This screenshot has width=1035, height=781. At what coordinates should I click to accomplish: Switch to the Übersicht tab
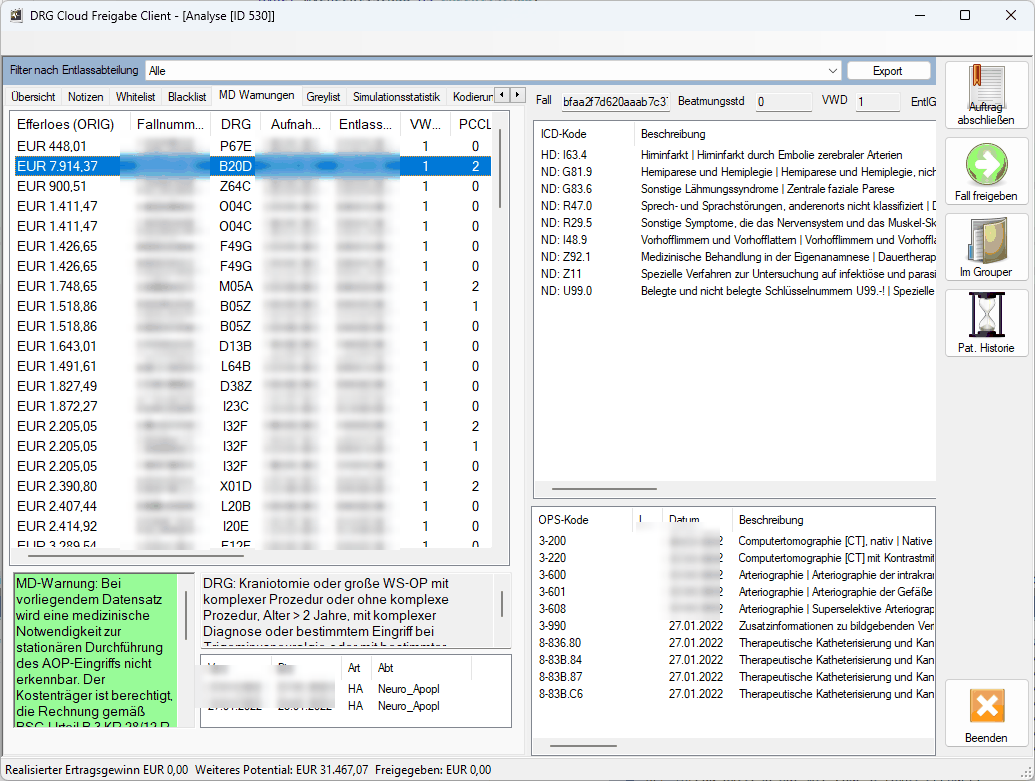tap(33, 97)
